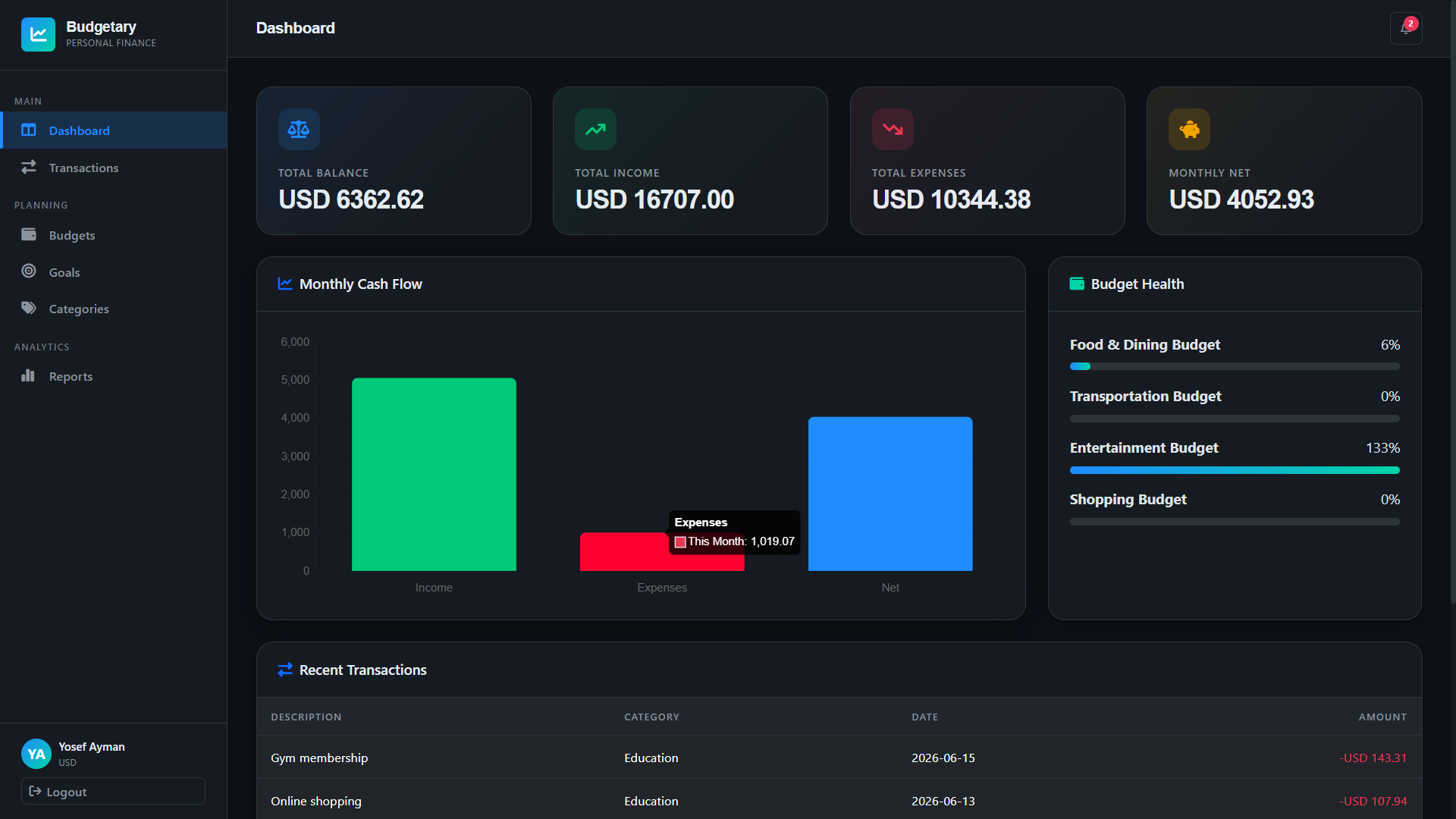Image resolution: width=1456 pixels, height=819 pixels.
Task: Click the Entertainment Budget progress bar
Action: [x=1235, y=470]
